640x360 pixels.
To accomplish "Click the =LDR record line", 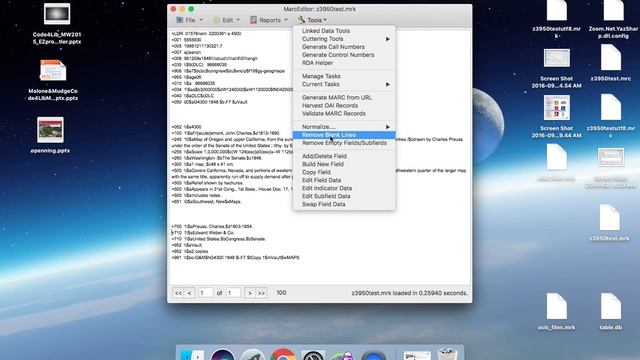I will pyautogui.click(x=206, y=33).
